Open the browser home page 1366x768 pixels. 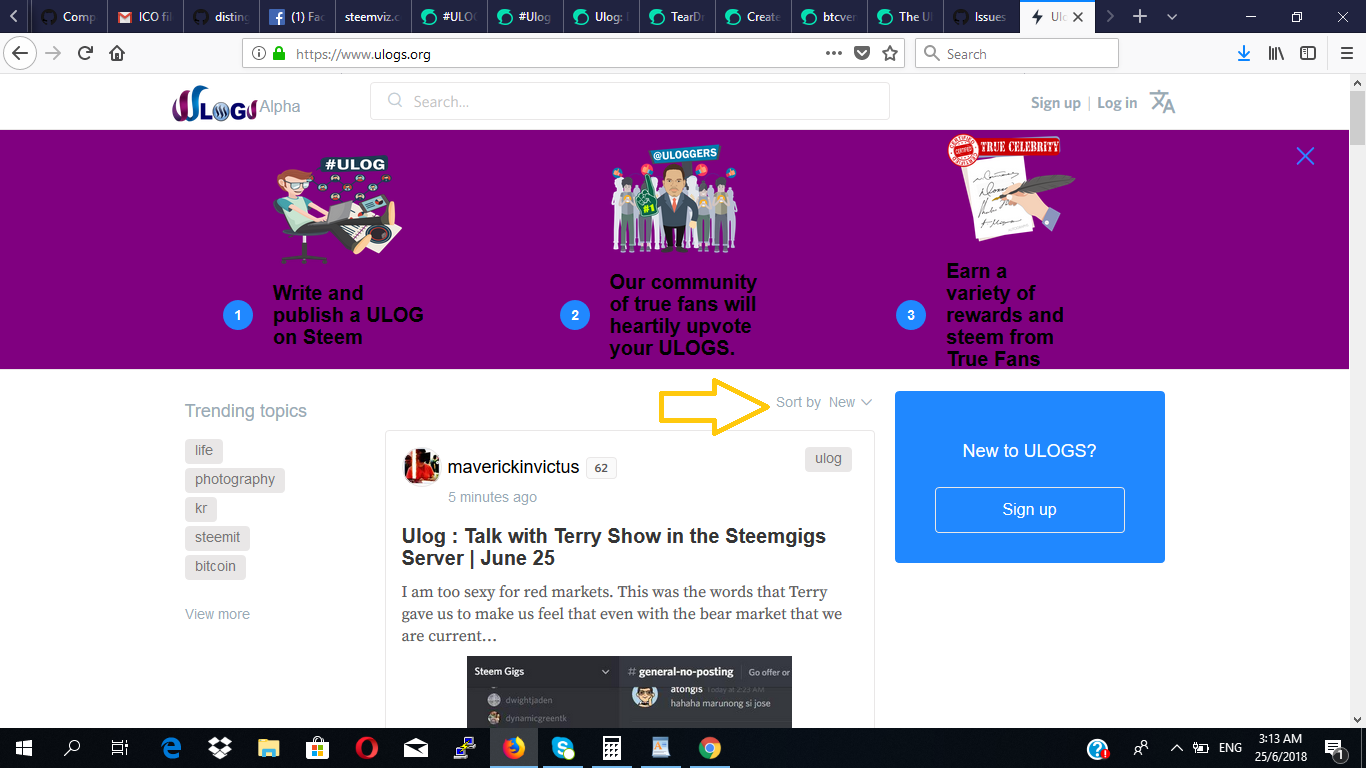[x=117, y=54]
